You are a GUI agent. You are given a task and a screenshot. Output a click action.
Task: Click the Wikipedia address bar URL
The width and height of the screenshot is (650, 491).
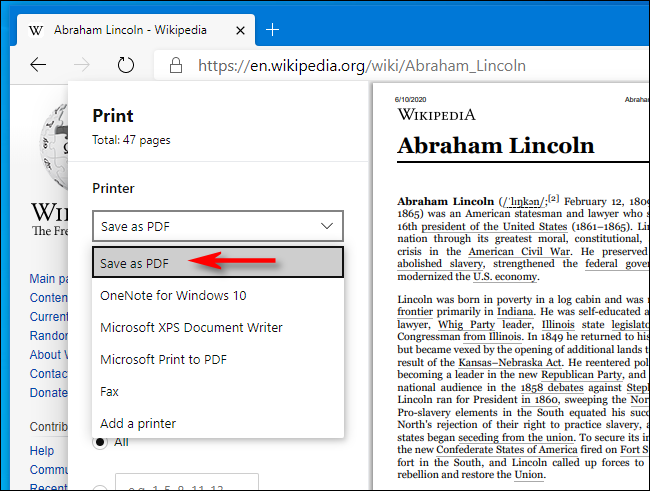click(361, 66)
